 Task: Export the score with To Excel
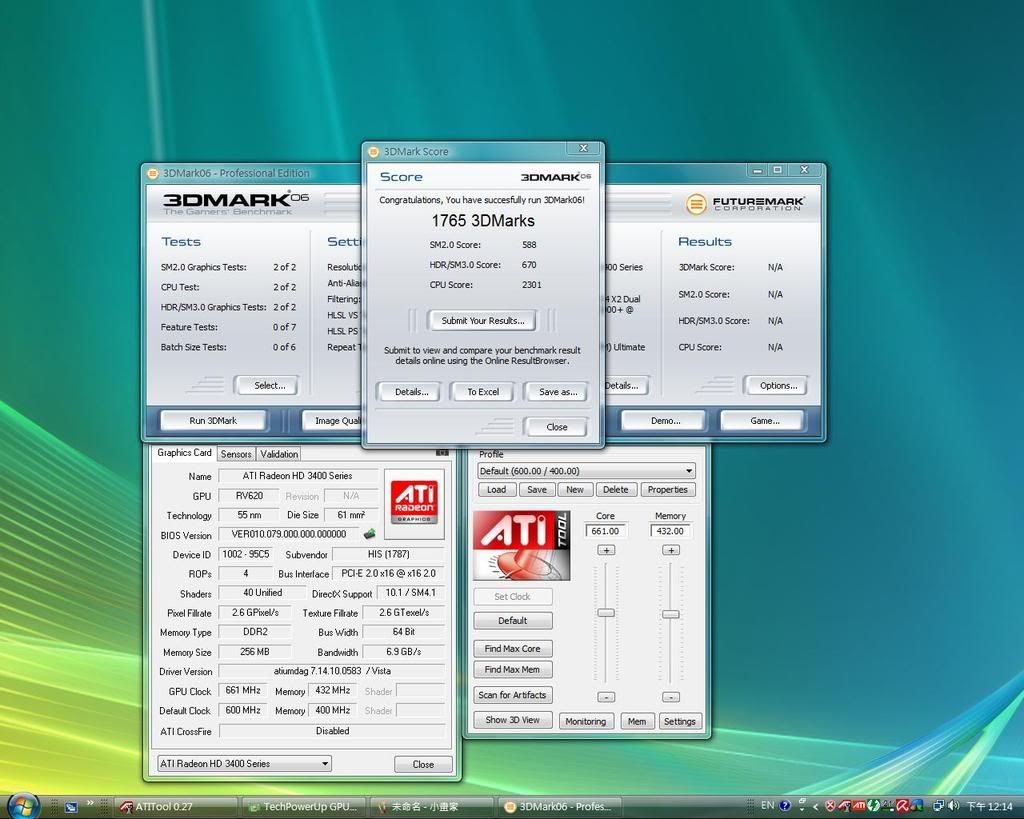pos(483,392)
